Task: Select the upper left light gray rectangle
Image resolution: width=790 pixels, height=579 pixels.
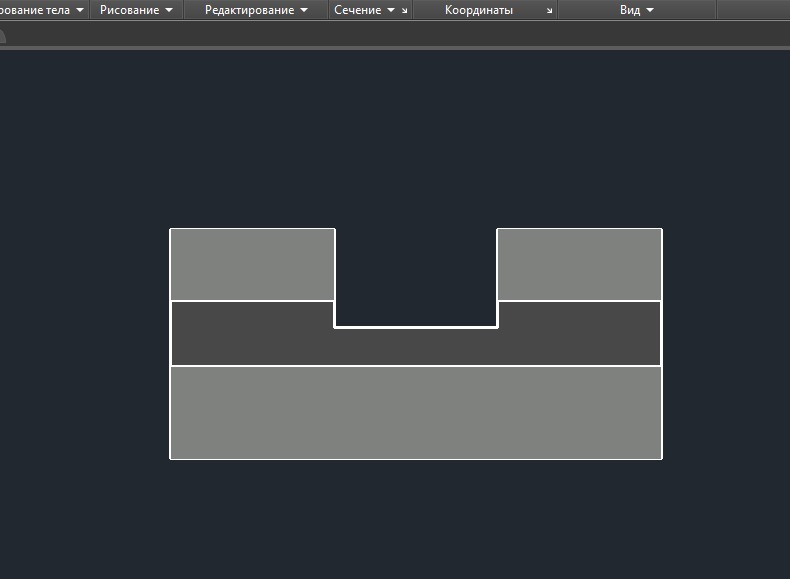Action: click(x=252, y=265)
